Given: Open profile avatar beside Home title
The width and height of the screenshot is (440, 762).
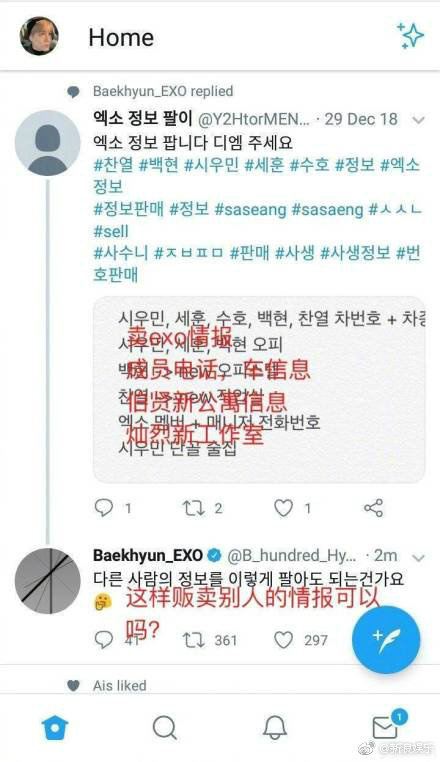Looking at the screenshot, I should pos(39,36).
